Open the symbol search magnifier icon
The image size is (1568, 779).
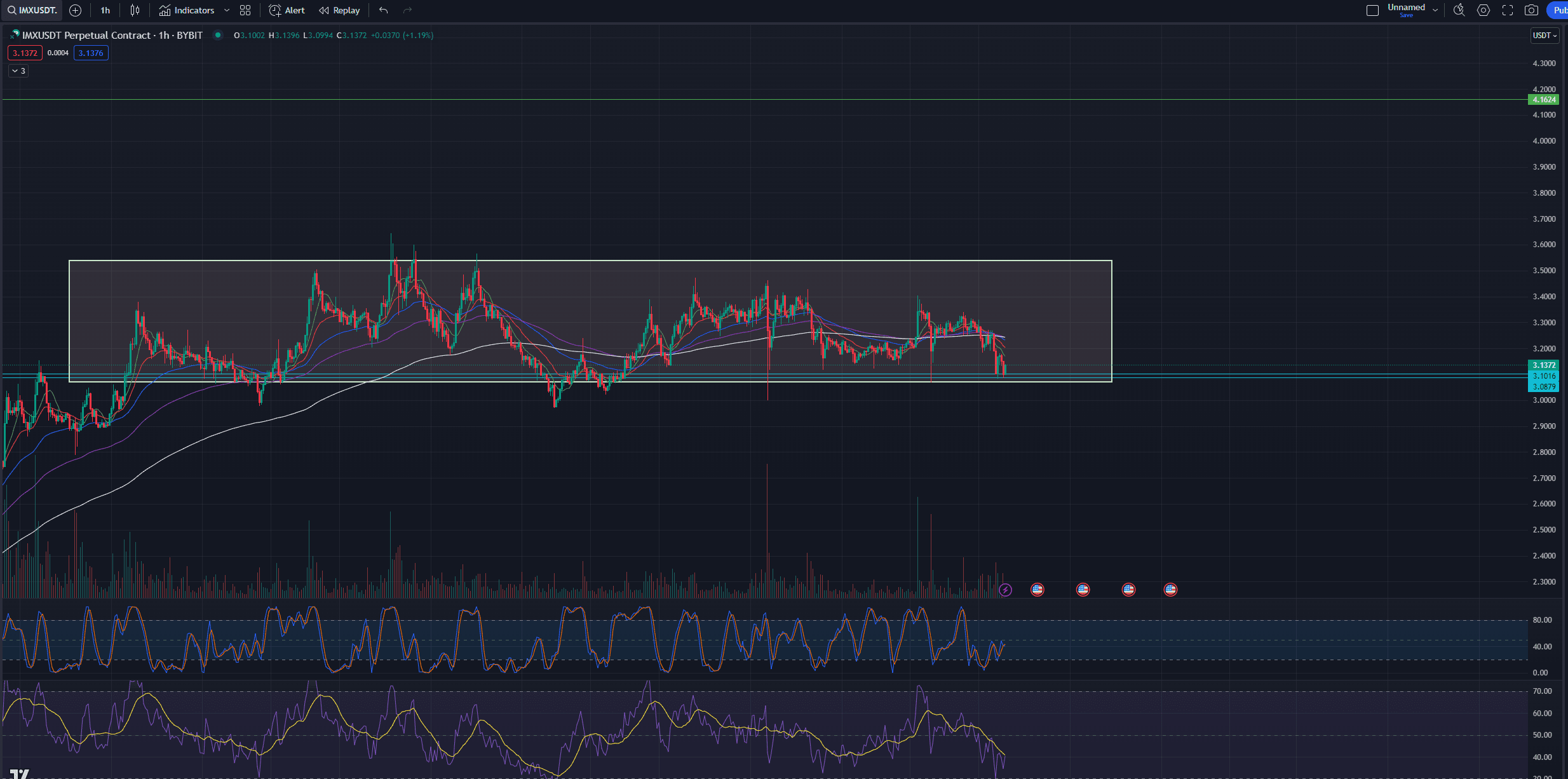click(11, 10)
